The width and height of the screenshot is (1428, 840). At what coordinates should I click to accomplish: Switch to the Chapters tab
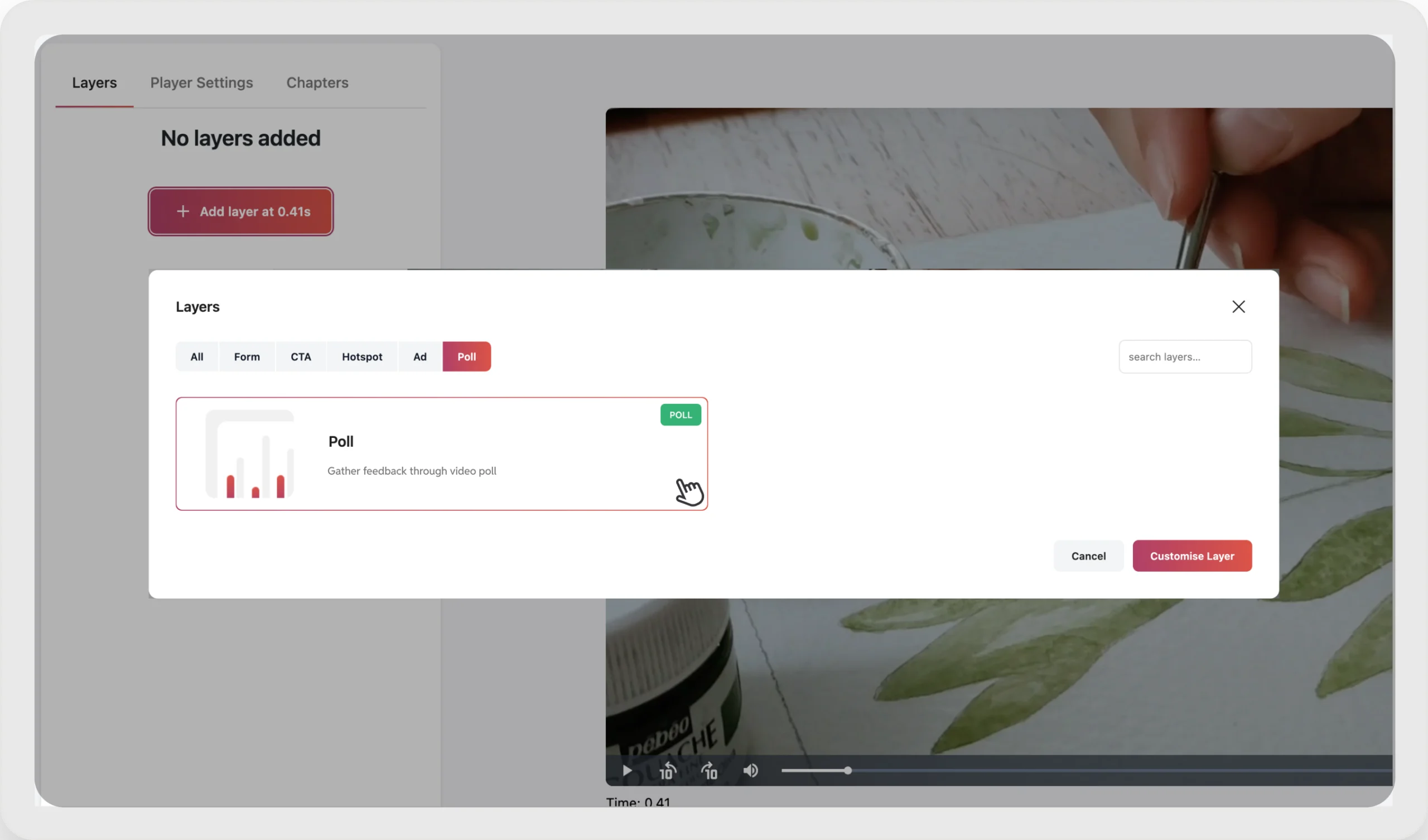[317, 83]
